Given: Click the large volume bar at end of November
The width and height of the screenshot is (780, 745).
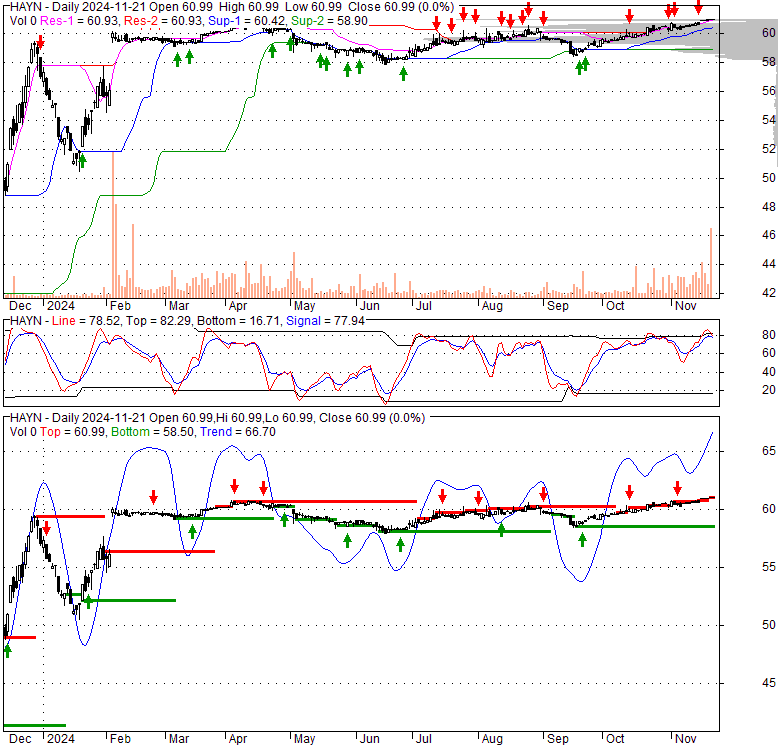Looking at the screenshot, I should click(711, 263).
